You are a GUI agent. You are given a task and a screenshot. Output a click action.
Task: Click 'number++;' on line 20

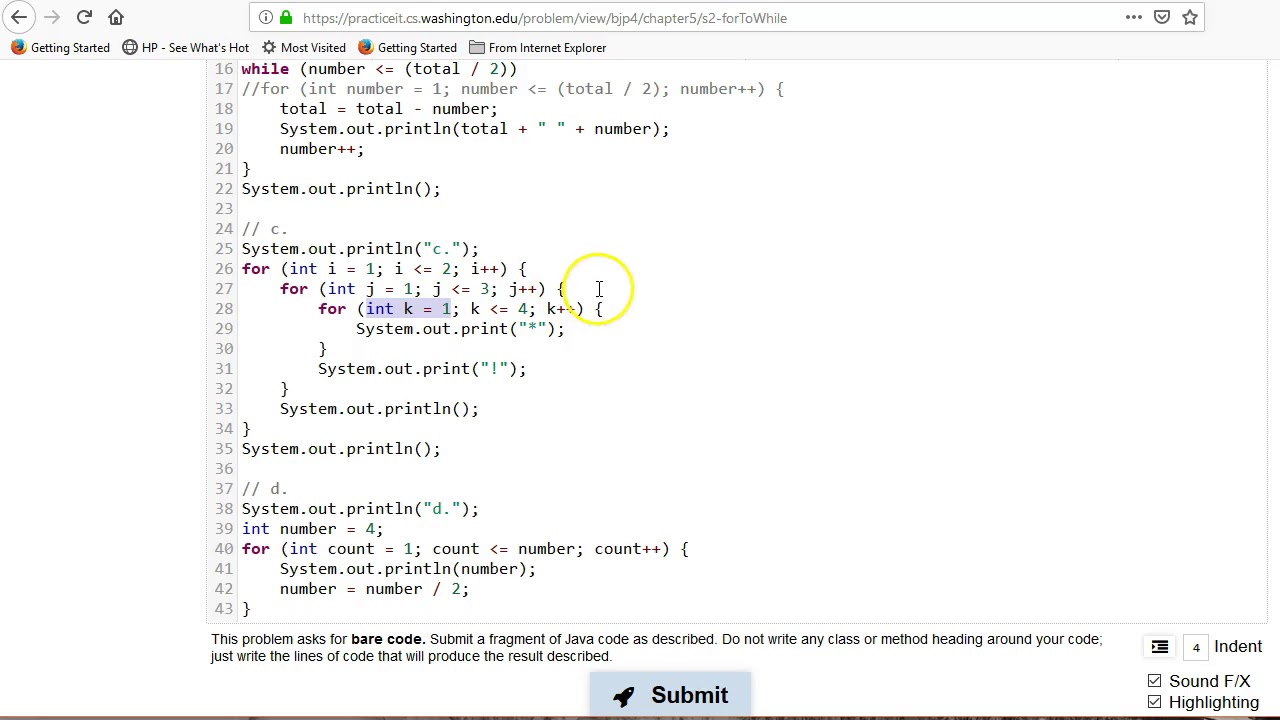pos(322,149)
